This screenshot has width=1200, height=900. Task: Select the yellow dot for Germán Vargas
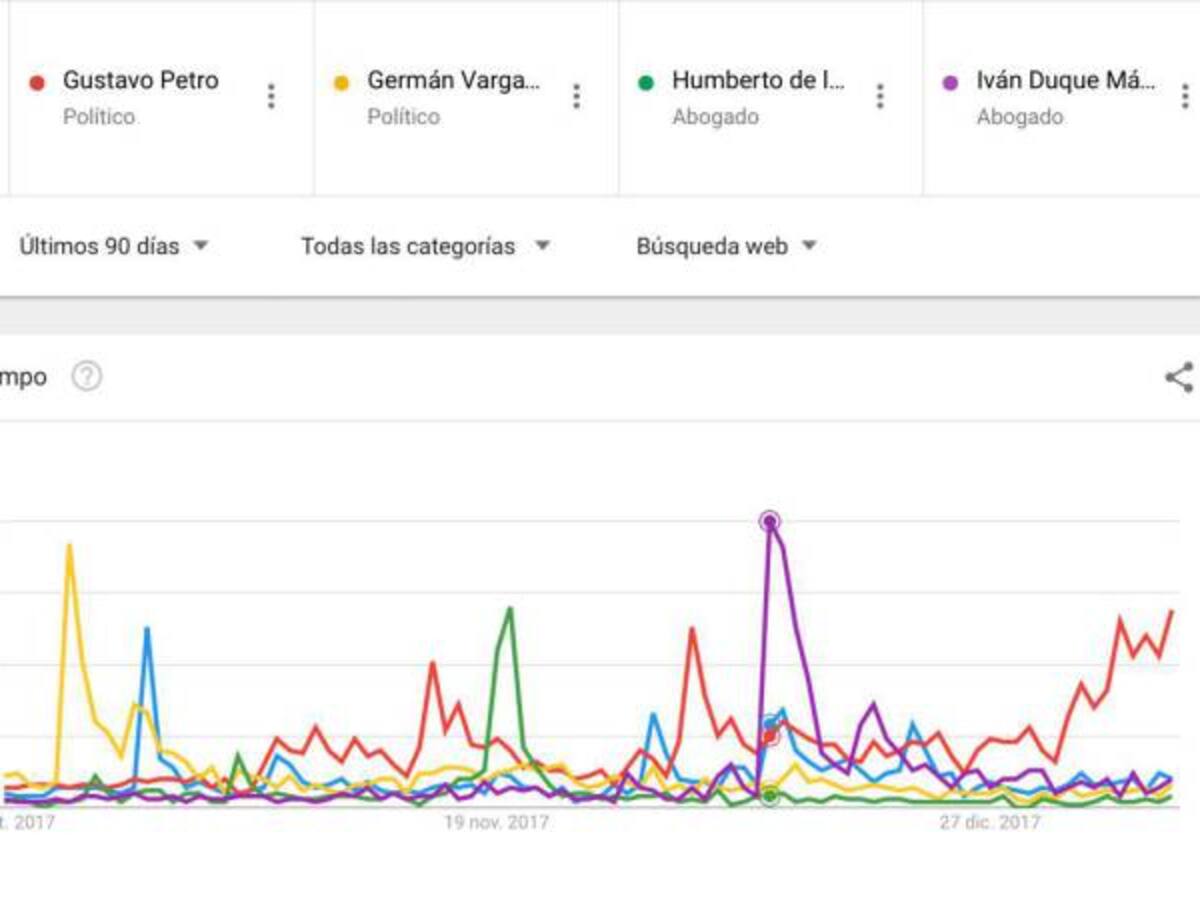340,82
